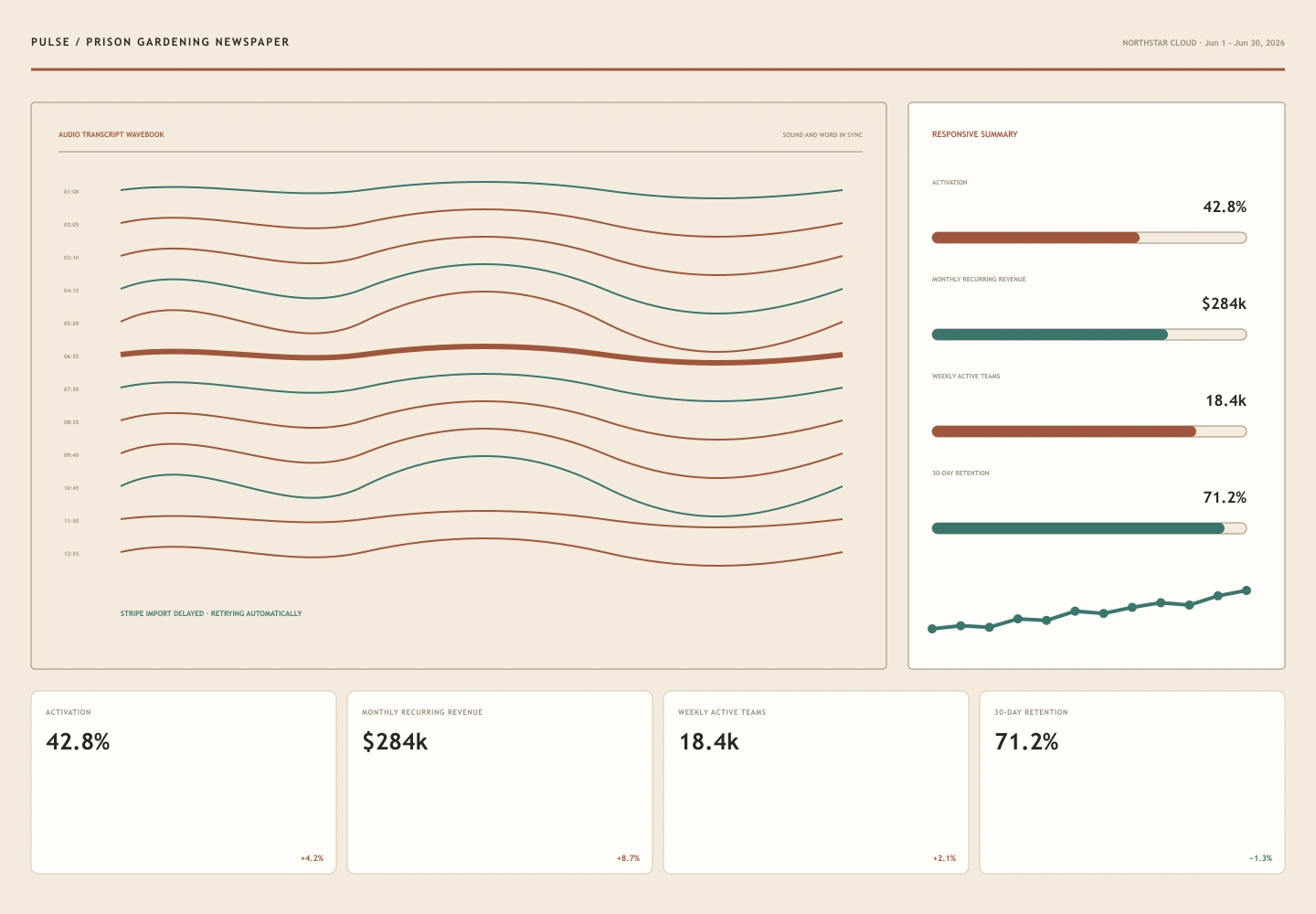Screen dimensions: 1316x914
Task: Jump to the 02:05 timestamp
Action: coord(71,225)
